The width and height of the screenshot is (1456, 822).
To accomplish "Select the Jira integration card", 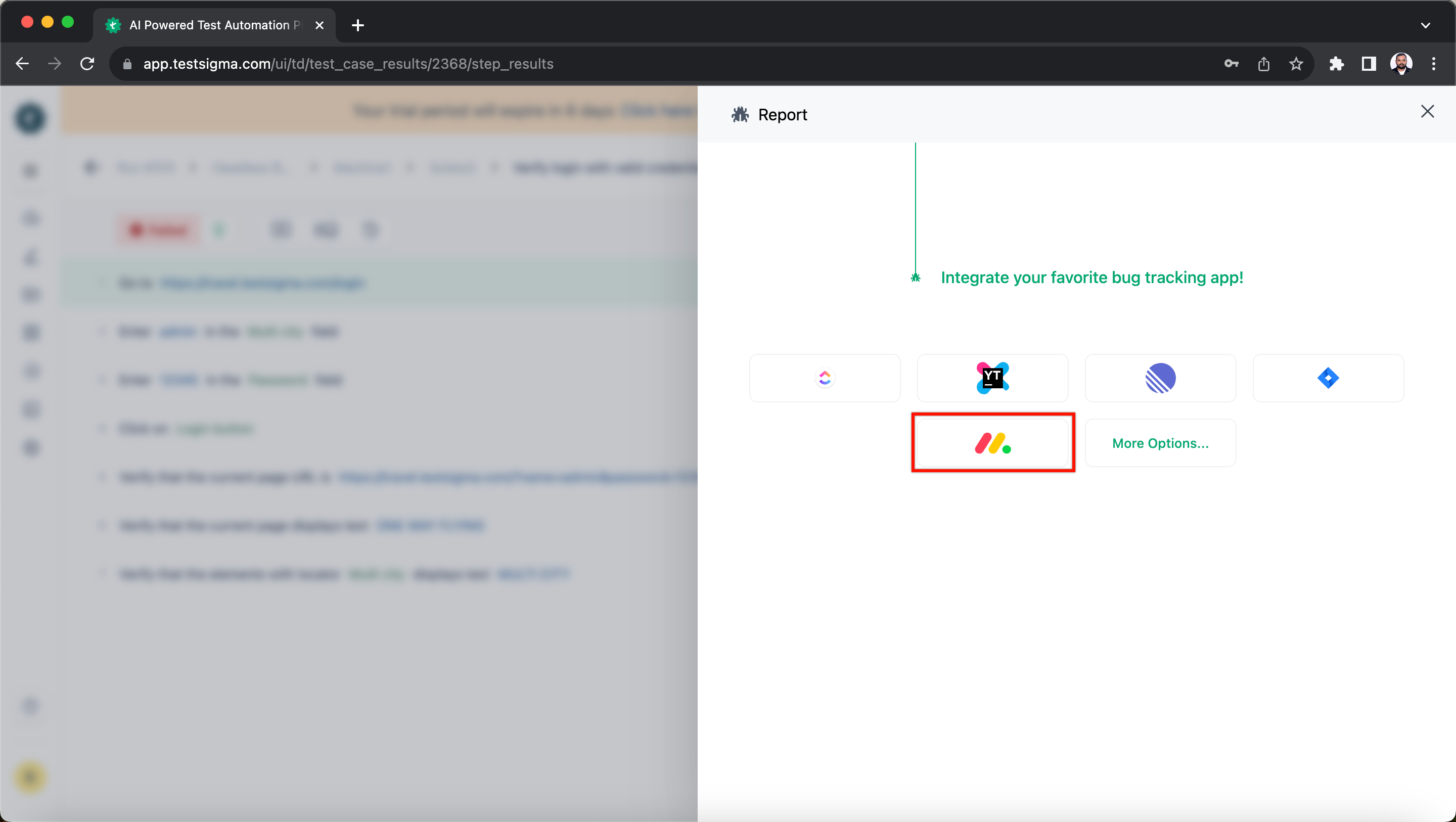I will (x=1328, y=378).
